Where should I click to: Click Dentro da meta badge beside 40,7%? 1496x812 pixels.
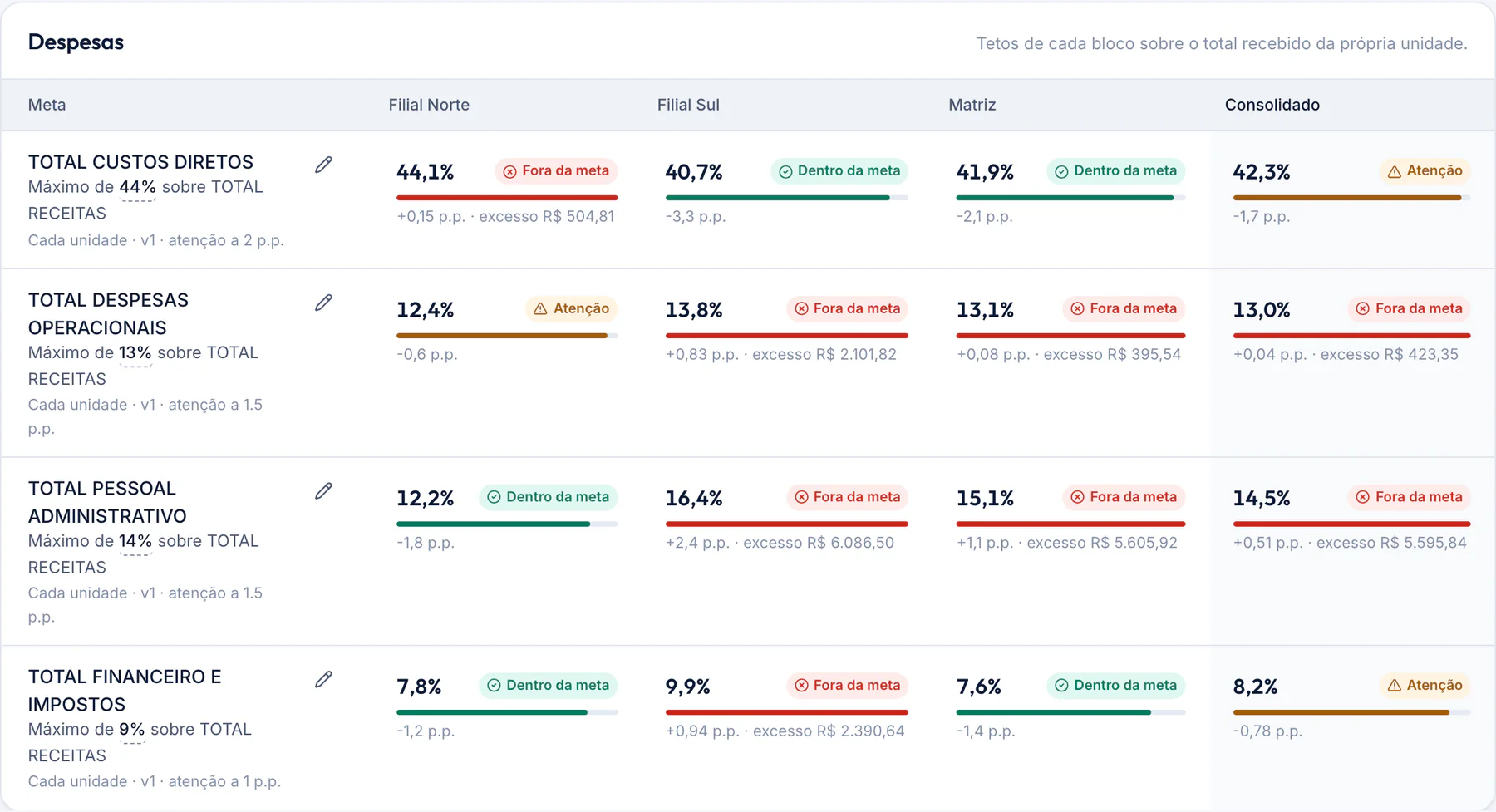tap(839, 171)
